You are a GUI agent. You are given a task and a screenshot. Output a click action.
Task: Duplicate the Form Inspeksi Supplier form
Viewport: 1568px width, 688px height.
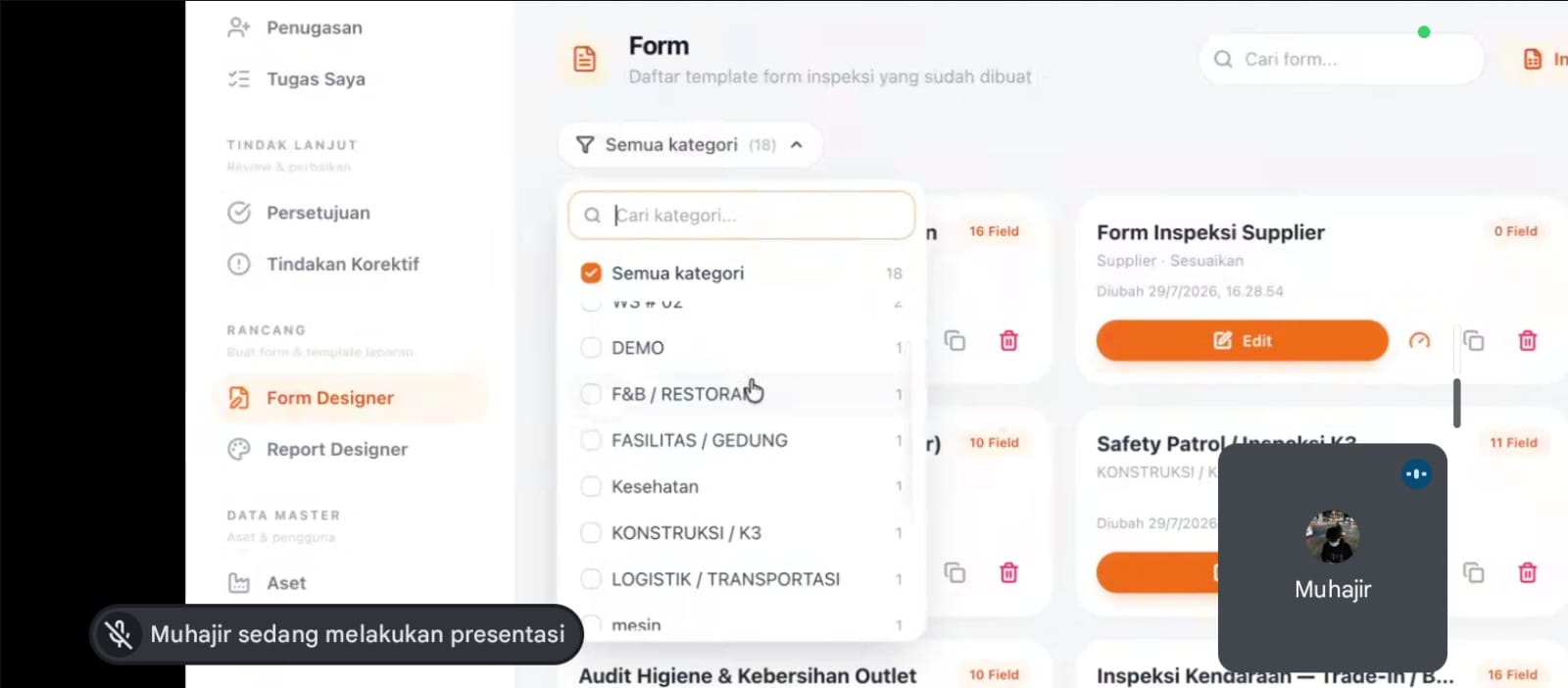[x=1474, y=341]
